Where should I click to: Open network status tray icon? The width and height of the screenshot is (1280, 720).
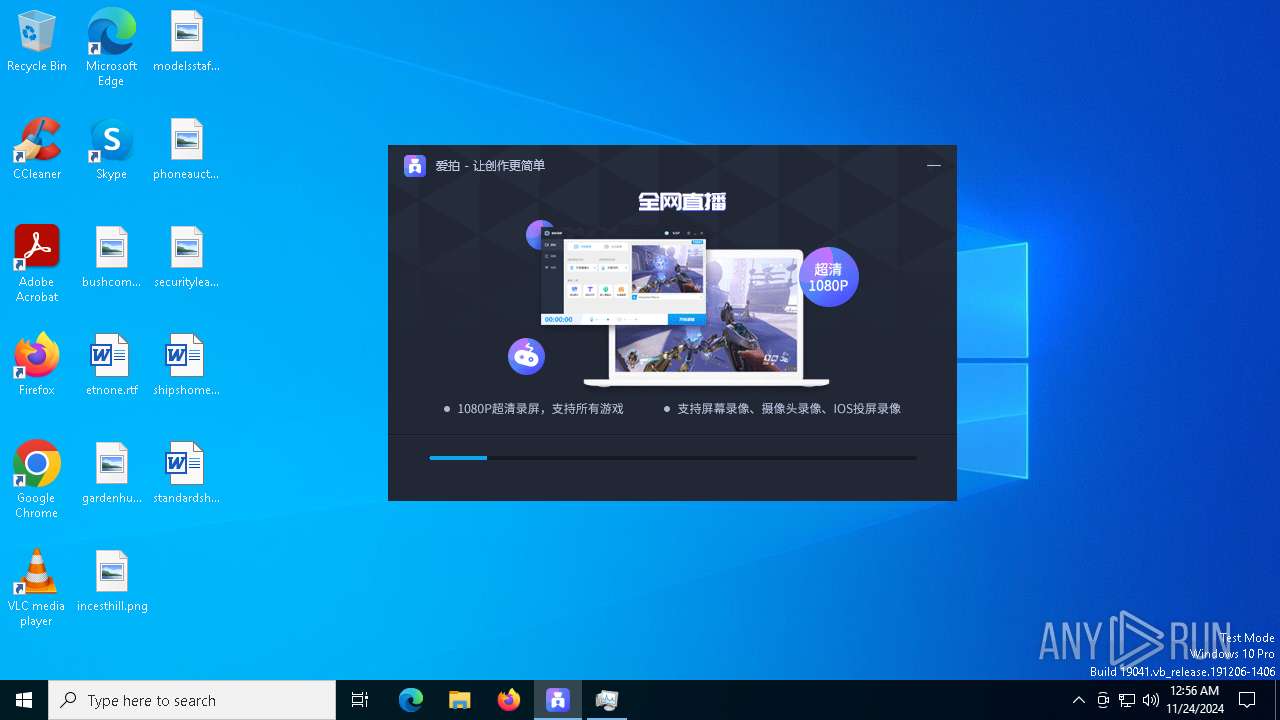pos(1127,700)
